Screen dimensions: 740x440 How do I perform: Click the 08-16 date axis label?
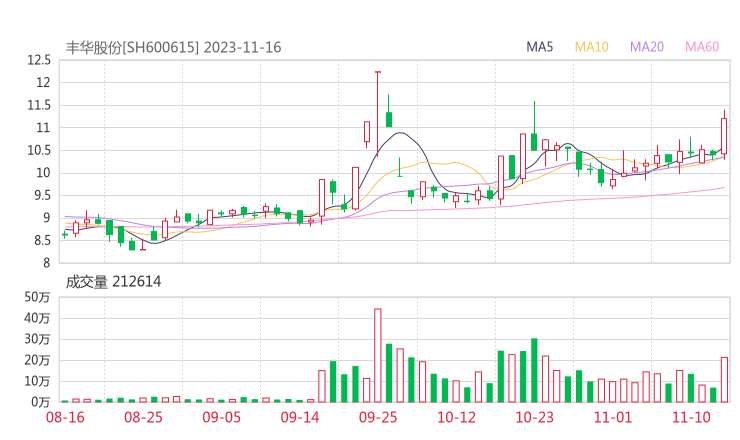click(x=65, y=417)
